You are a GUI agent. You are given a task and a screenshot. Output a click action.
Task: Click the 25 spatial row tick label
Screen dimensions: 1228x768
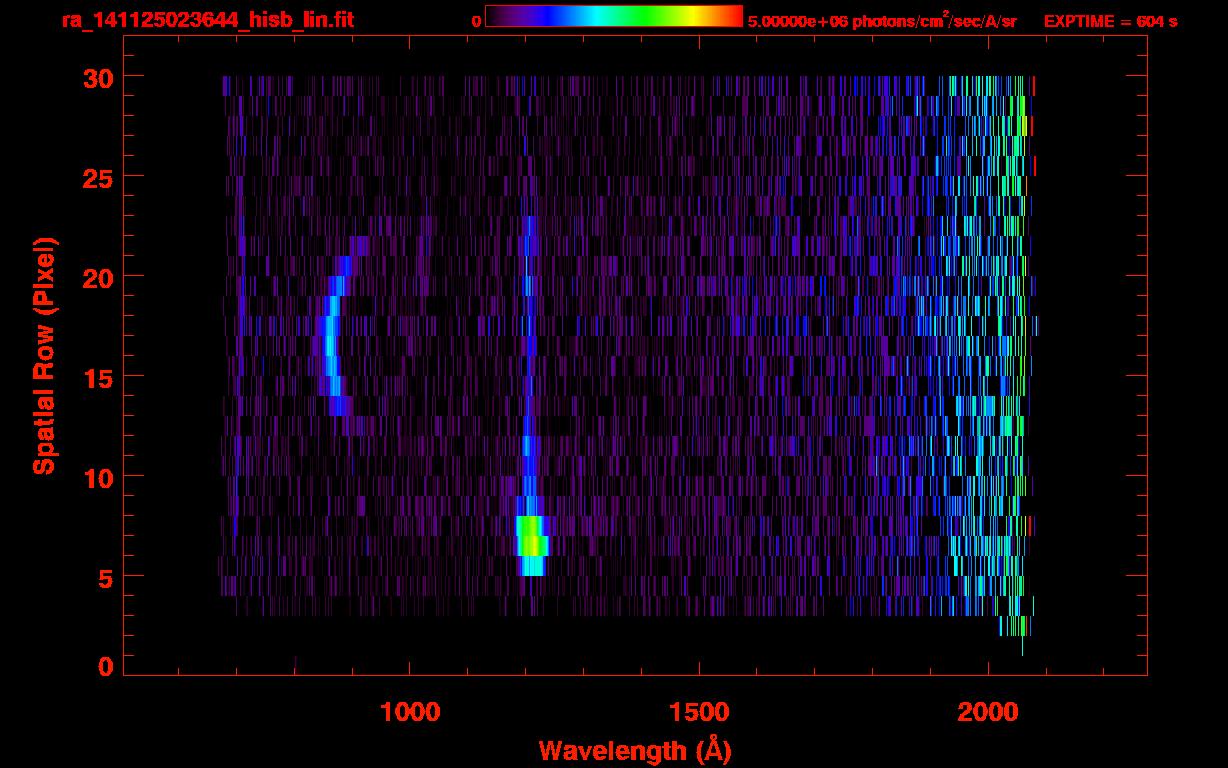point(99,177)
